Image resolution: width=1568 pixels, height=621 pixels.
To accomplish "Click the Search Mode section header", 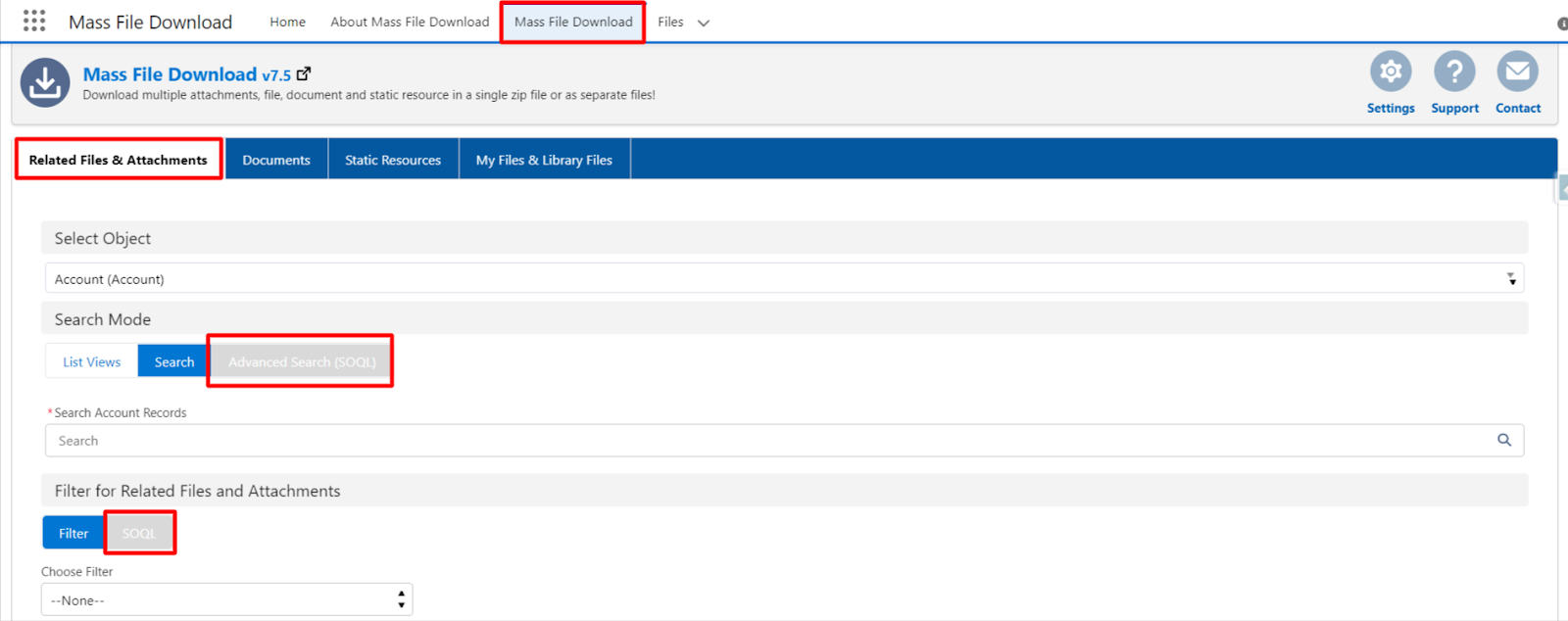I will point(784,319).
